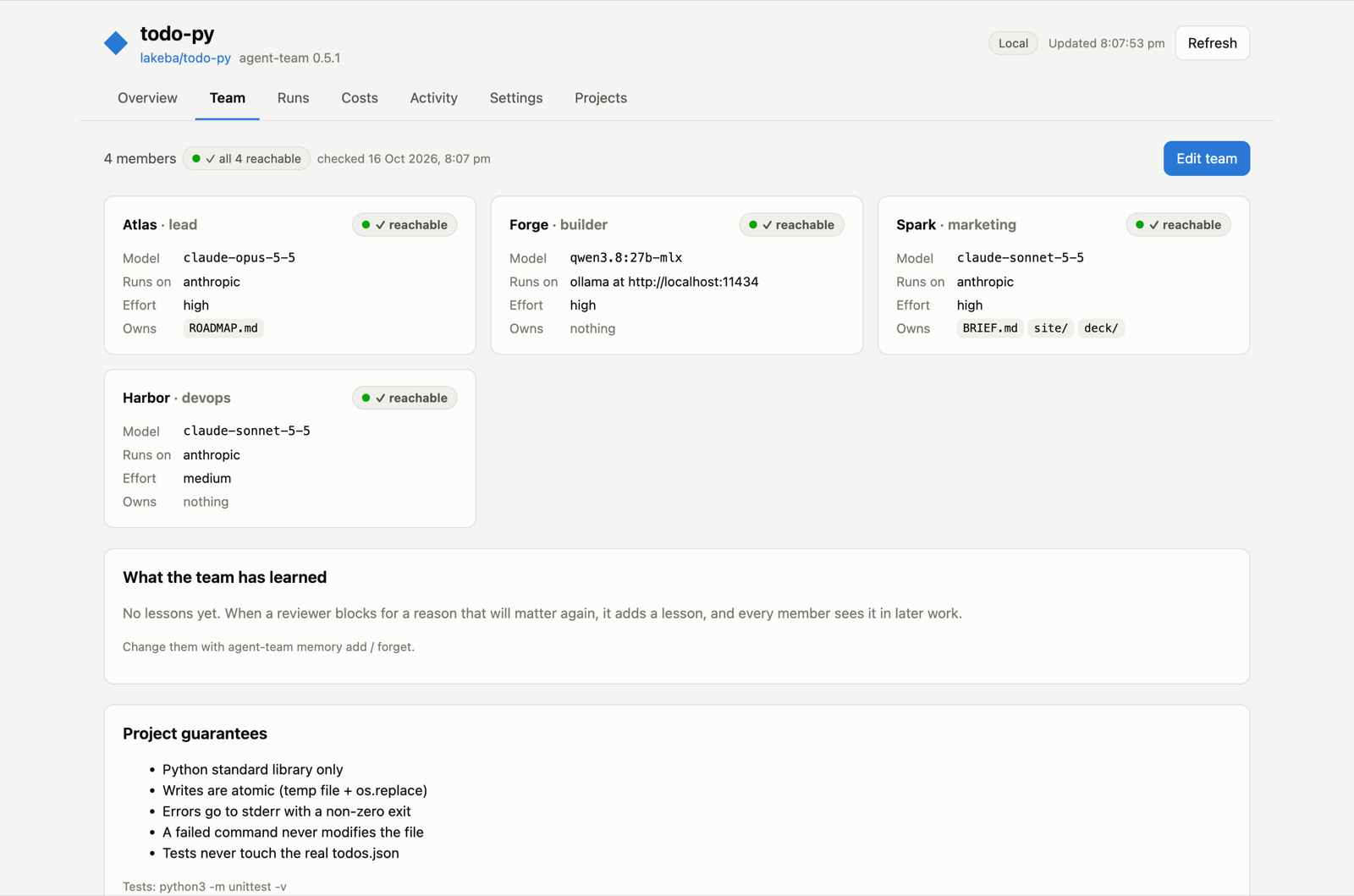Click Forge card's reachable badge
Image resolution: width=1354 pixels, height=896 pixels.
[x=791, y=225]
